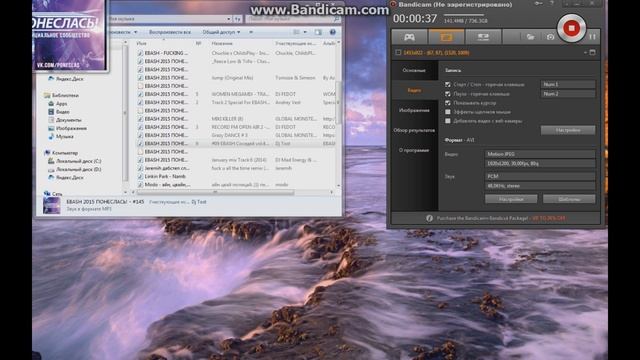Click the Воспроизвести все button in Explorer
This screenshot has width=640, height=360.
pos(169,32)
